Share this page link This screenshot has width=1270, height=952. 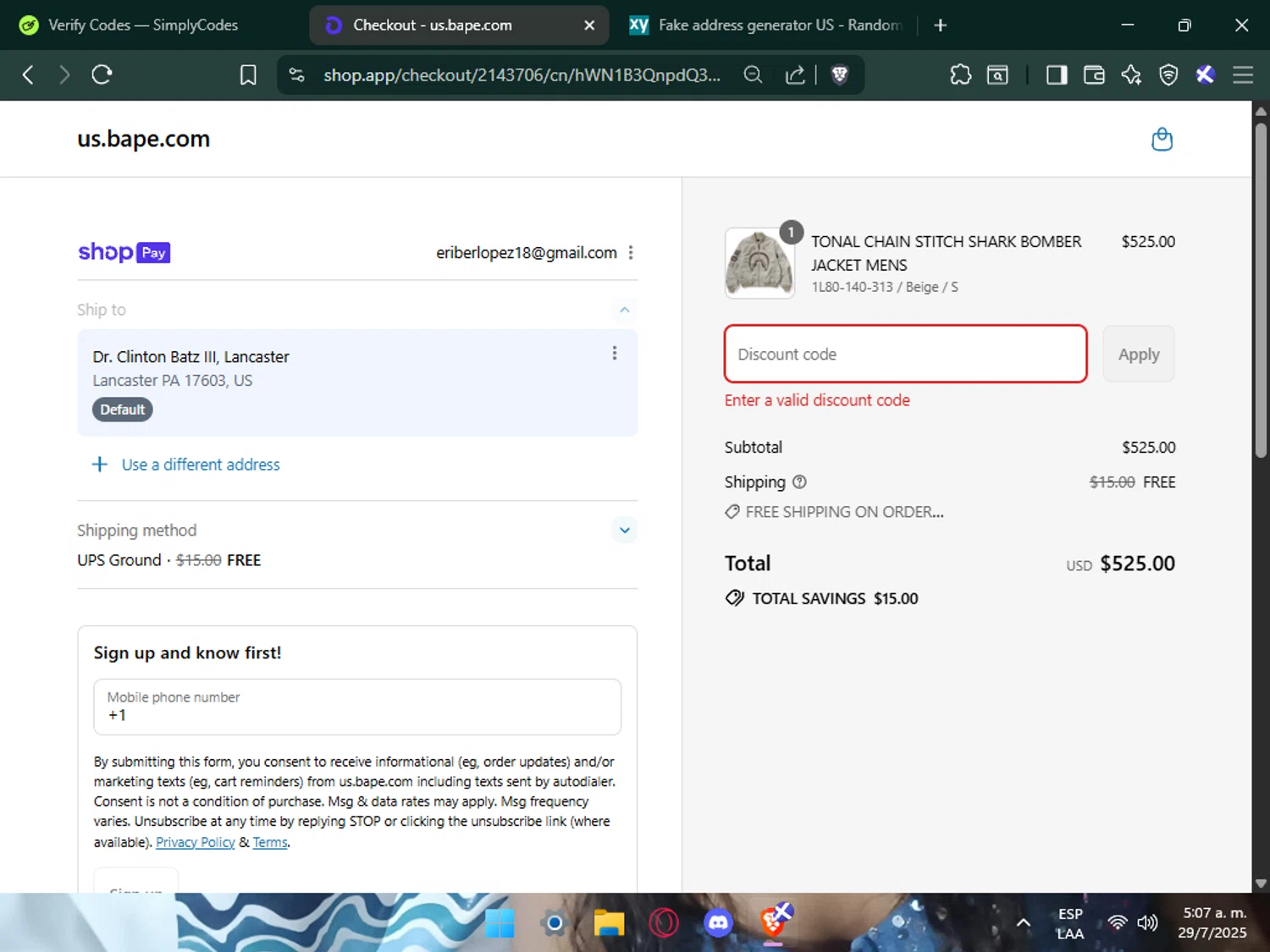795,75
